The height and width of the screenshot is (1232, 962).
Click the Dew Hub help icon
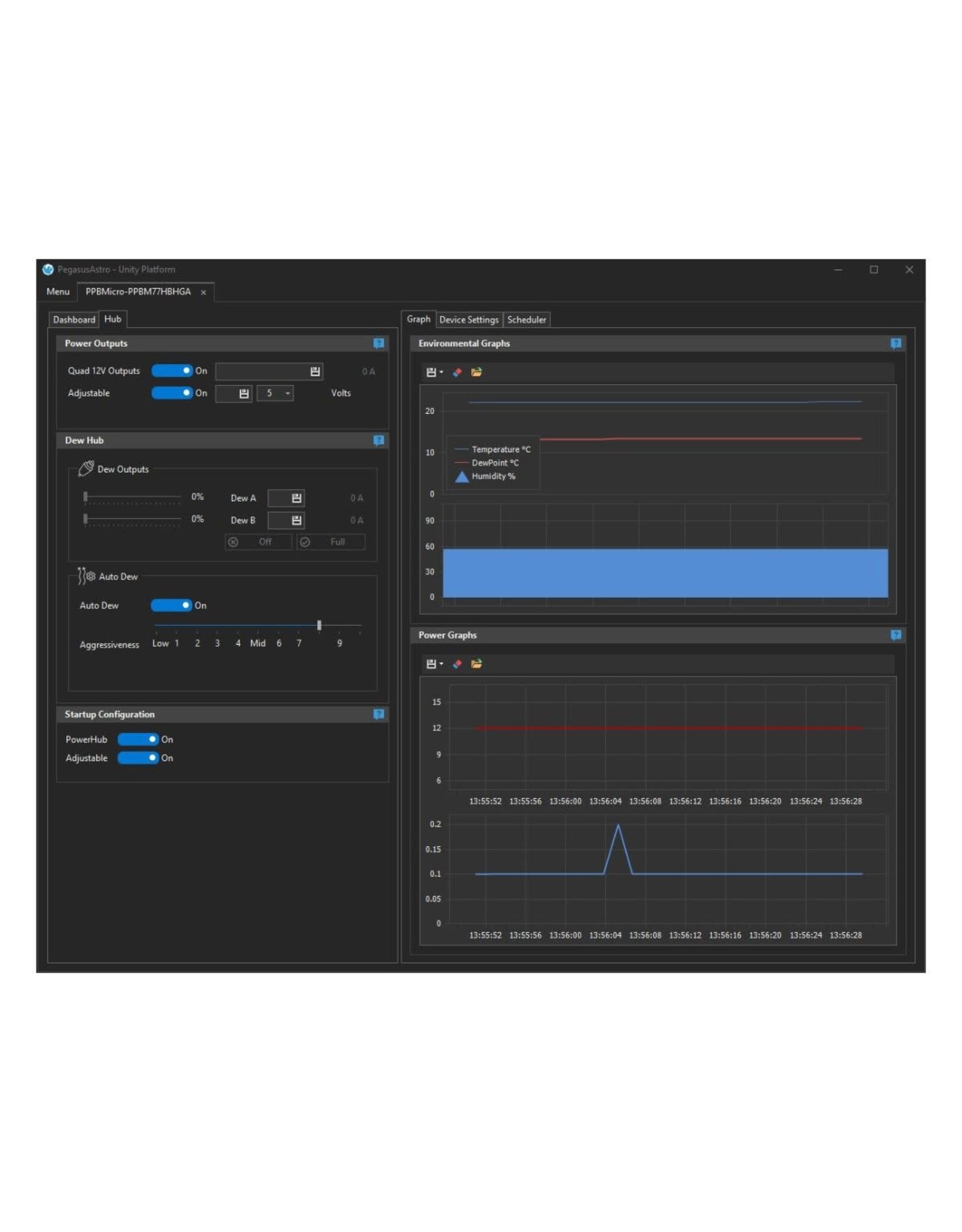coord(378,440)
